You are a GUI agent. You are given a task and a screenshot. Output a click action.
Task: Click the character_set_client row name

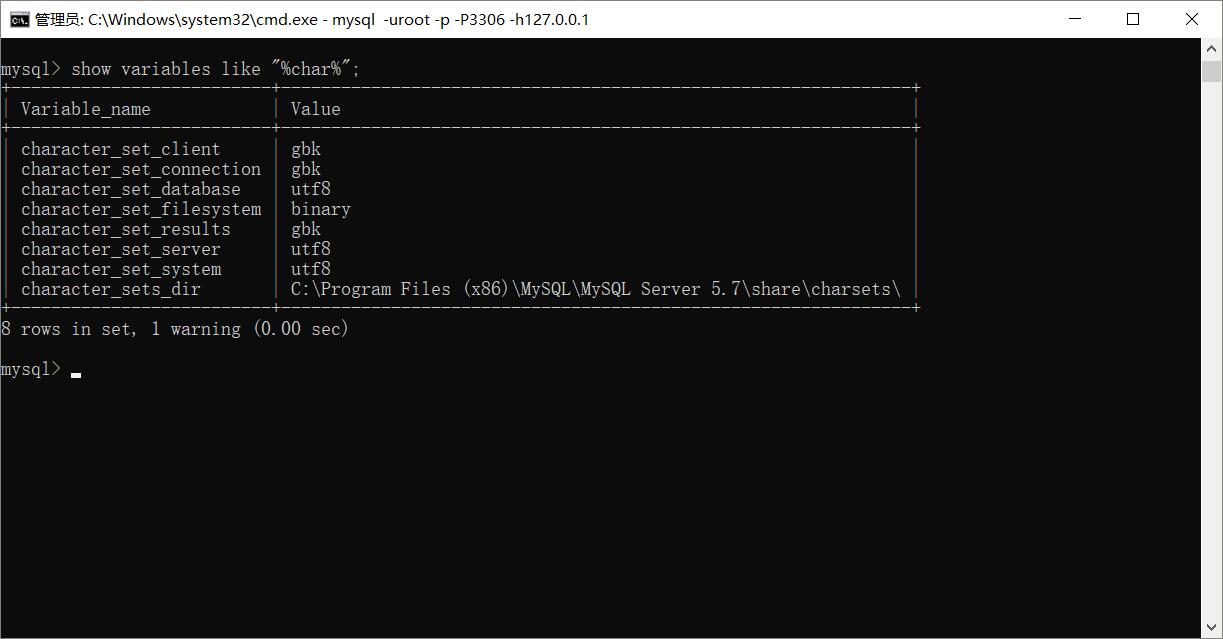[120, 149]
